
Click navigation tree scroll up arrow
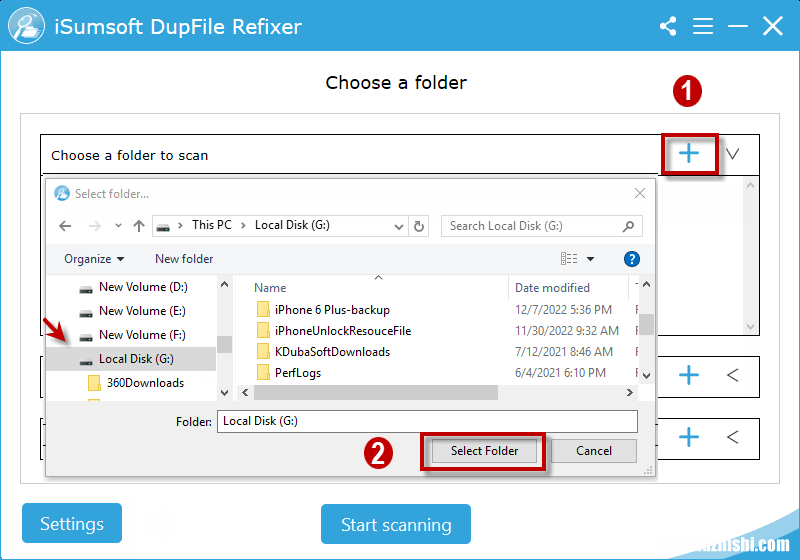pos(224,285)
